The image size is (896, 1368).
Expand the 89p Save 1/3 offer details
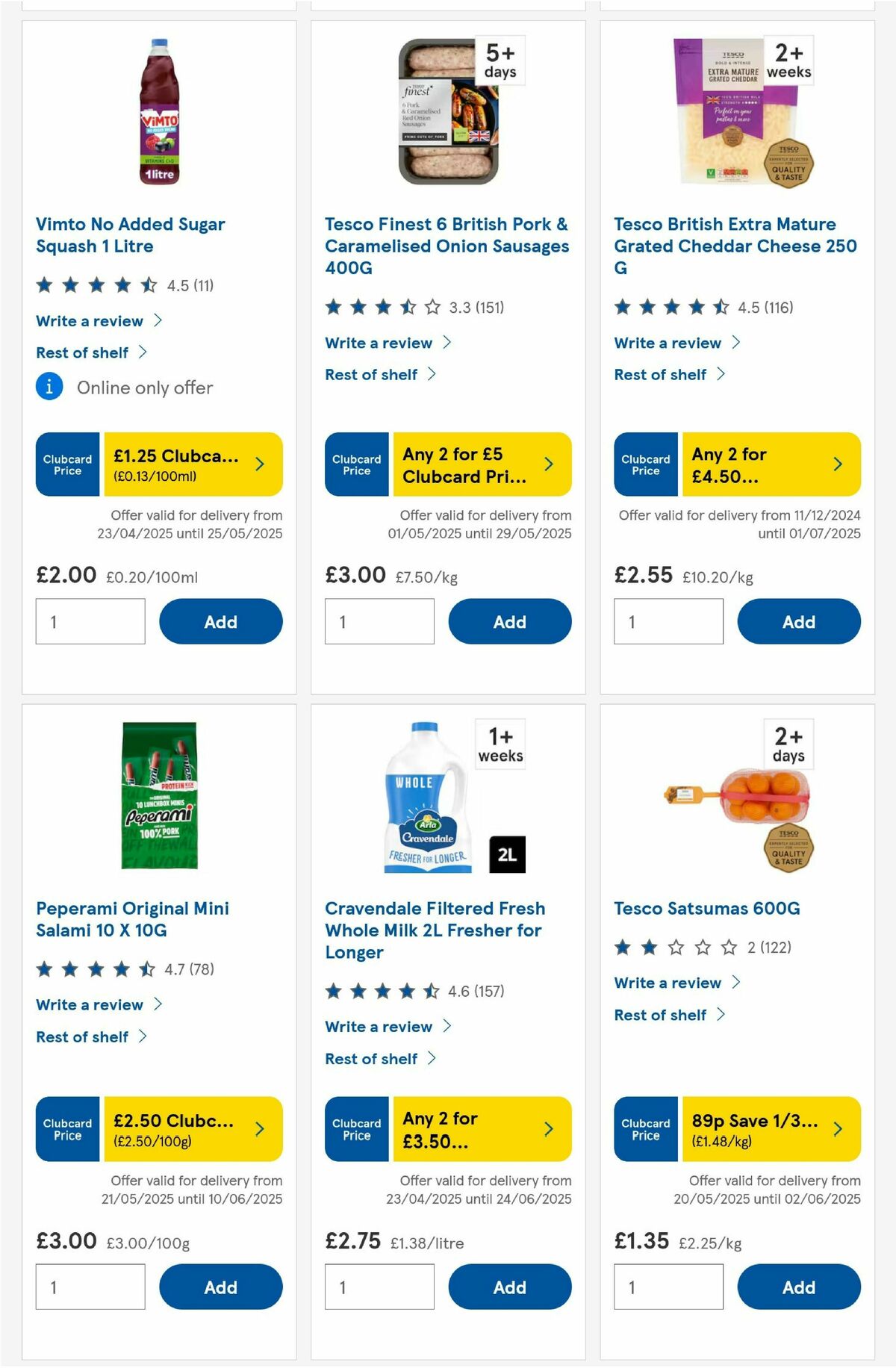click(x=837, y=1130)
